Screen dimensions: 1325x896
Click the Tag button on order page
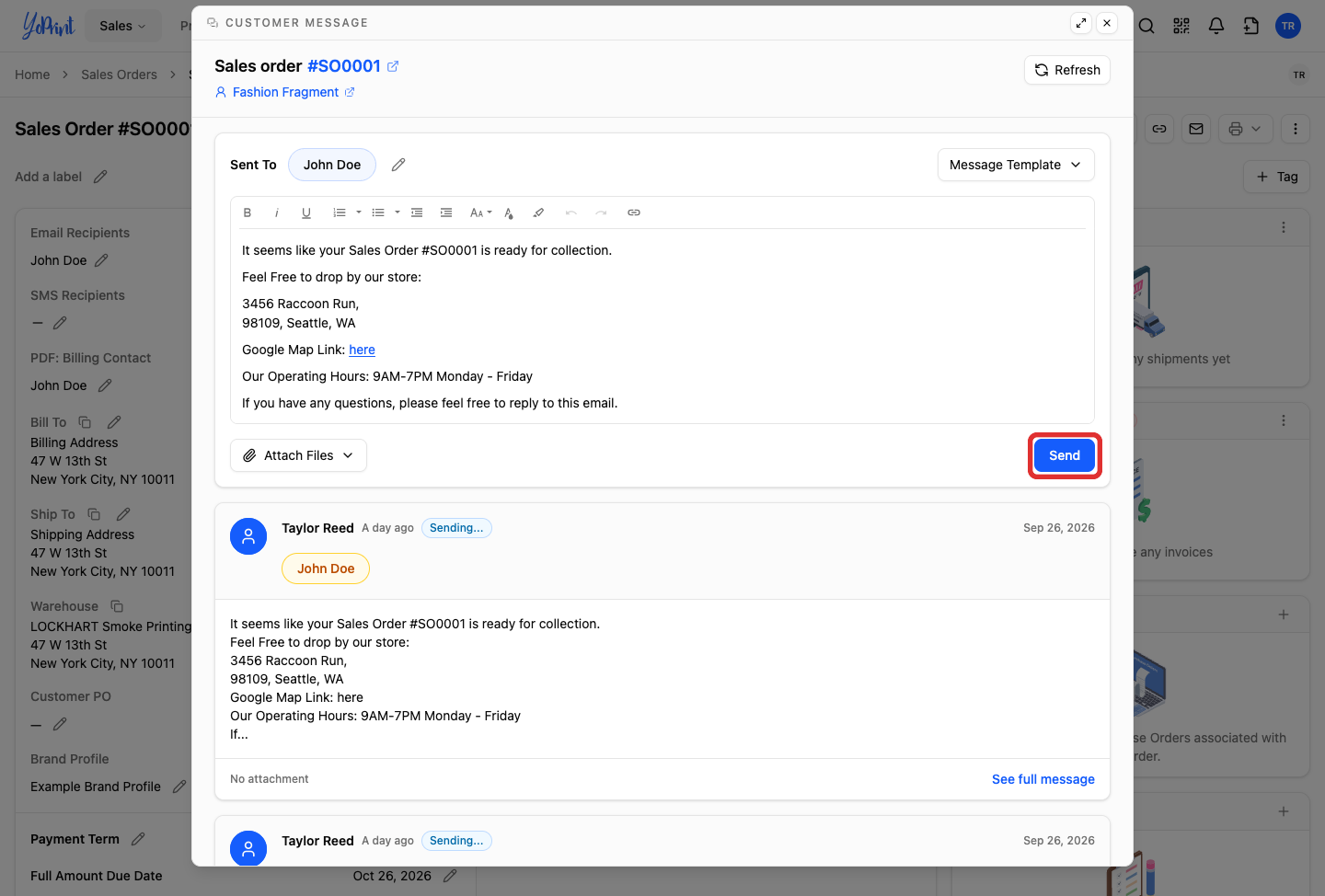pos(1276,177)
